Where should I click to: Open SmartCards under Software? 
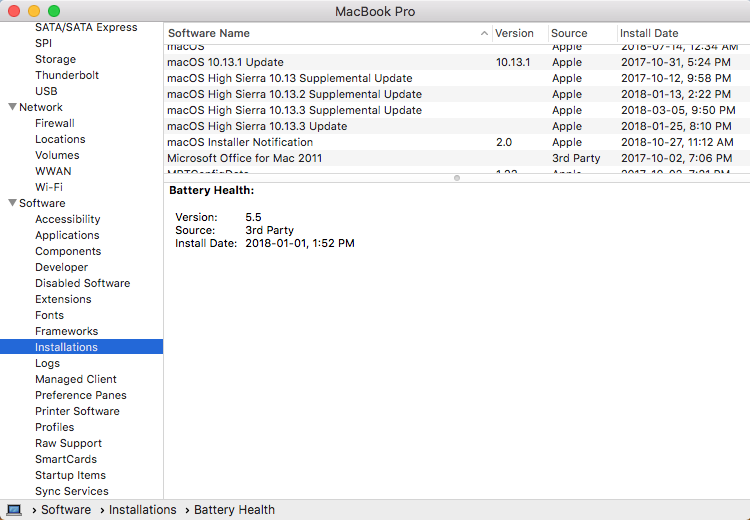[66, 459]
